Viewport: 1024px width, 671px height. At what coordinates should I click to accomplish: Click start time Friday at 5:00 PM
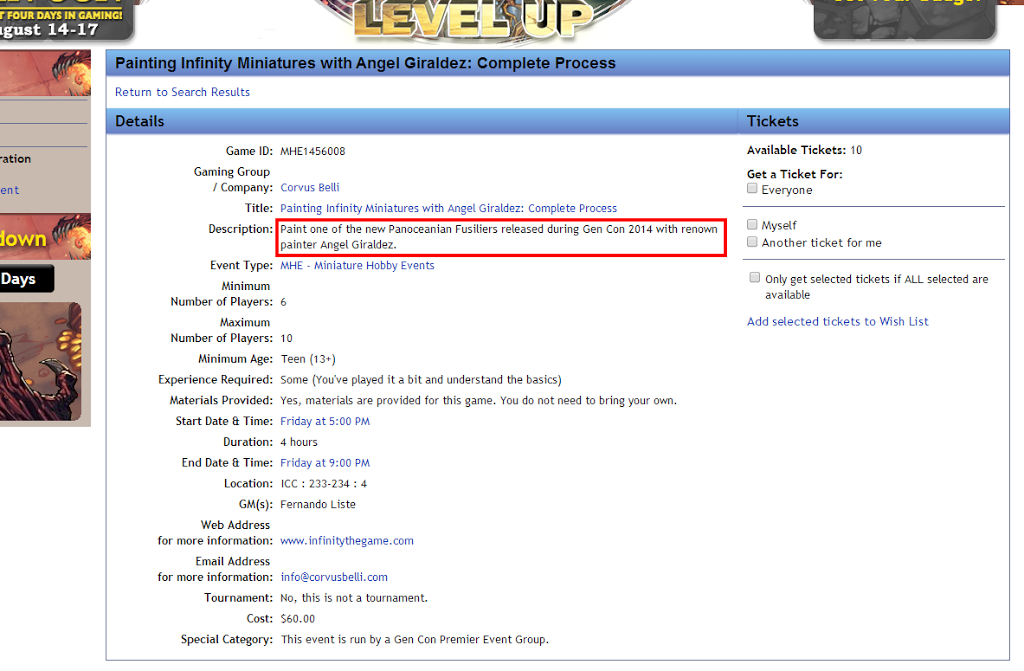point(325,421)
